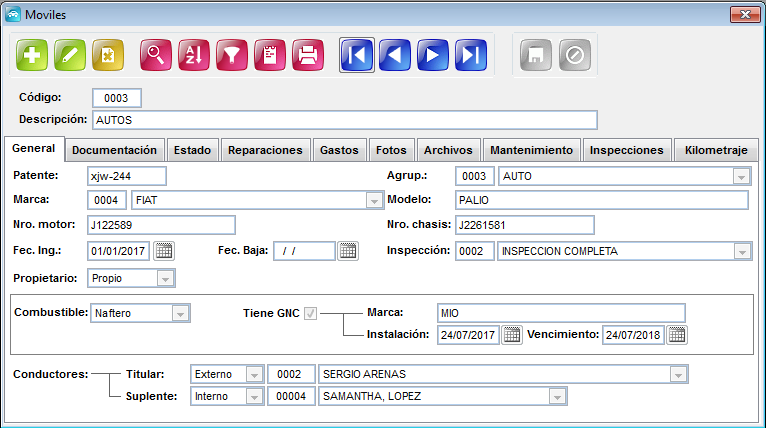Viewport: 766px width, 428px height.
Task: Expand the SERGIO ARENAS driver dropdown
Action: point(678,375)
